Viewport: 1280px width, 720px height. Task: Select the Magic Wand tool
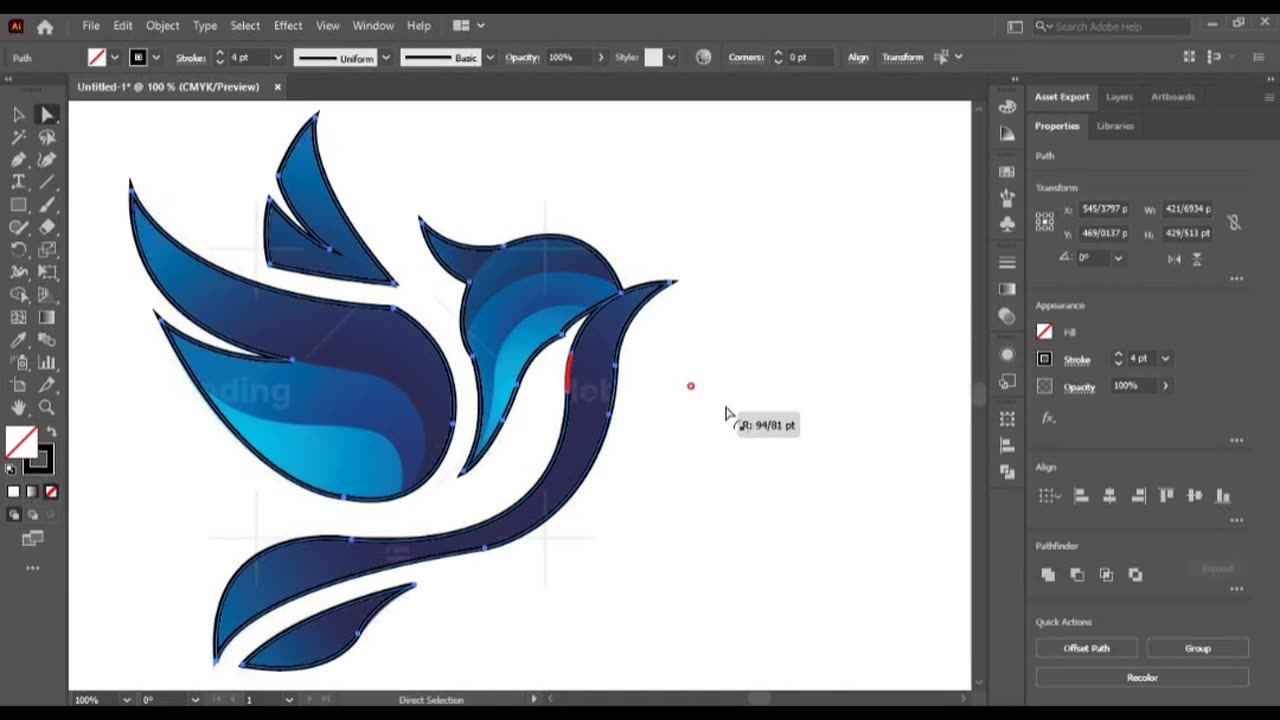(18, 137)
